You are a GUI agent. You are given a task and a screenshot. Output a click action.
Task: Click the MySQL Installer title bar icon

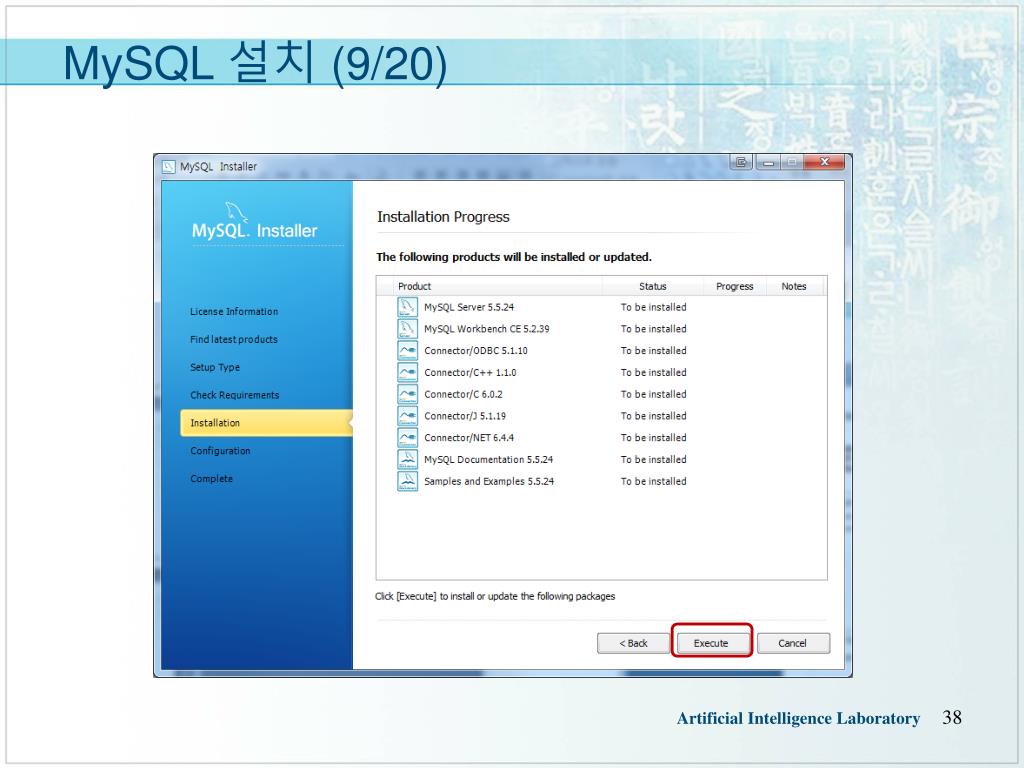[168, 167]
